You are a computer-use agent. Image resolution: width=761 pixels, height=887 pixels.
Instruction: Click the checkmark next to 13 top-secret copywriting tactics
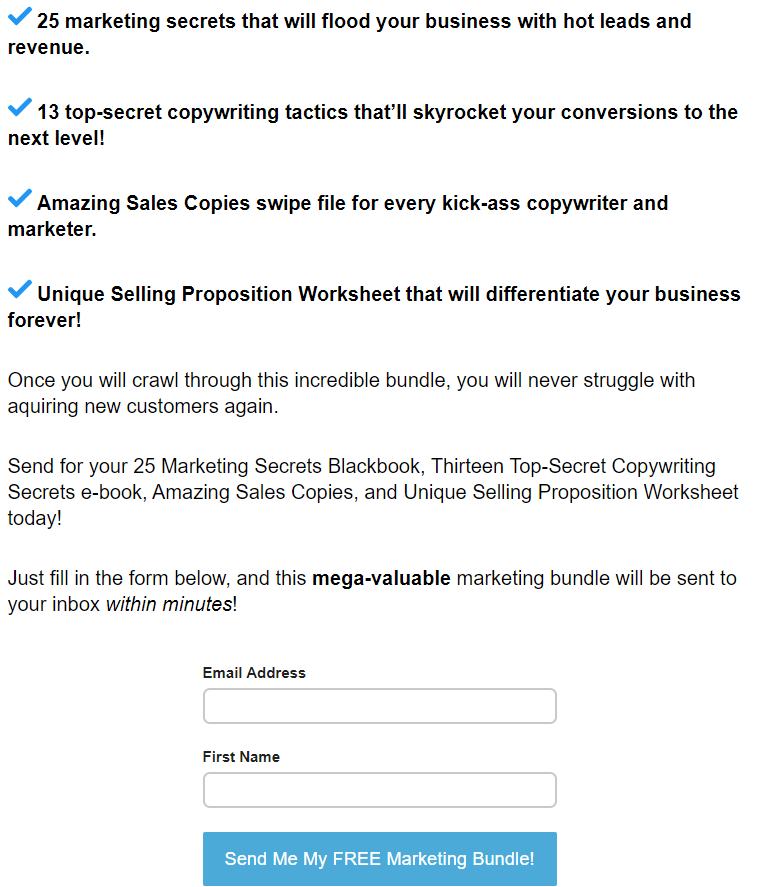(x=19, y=108)
